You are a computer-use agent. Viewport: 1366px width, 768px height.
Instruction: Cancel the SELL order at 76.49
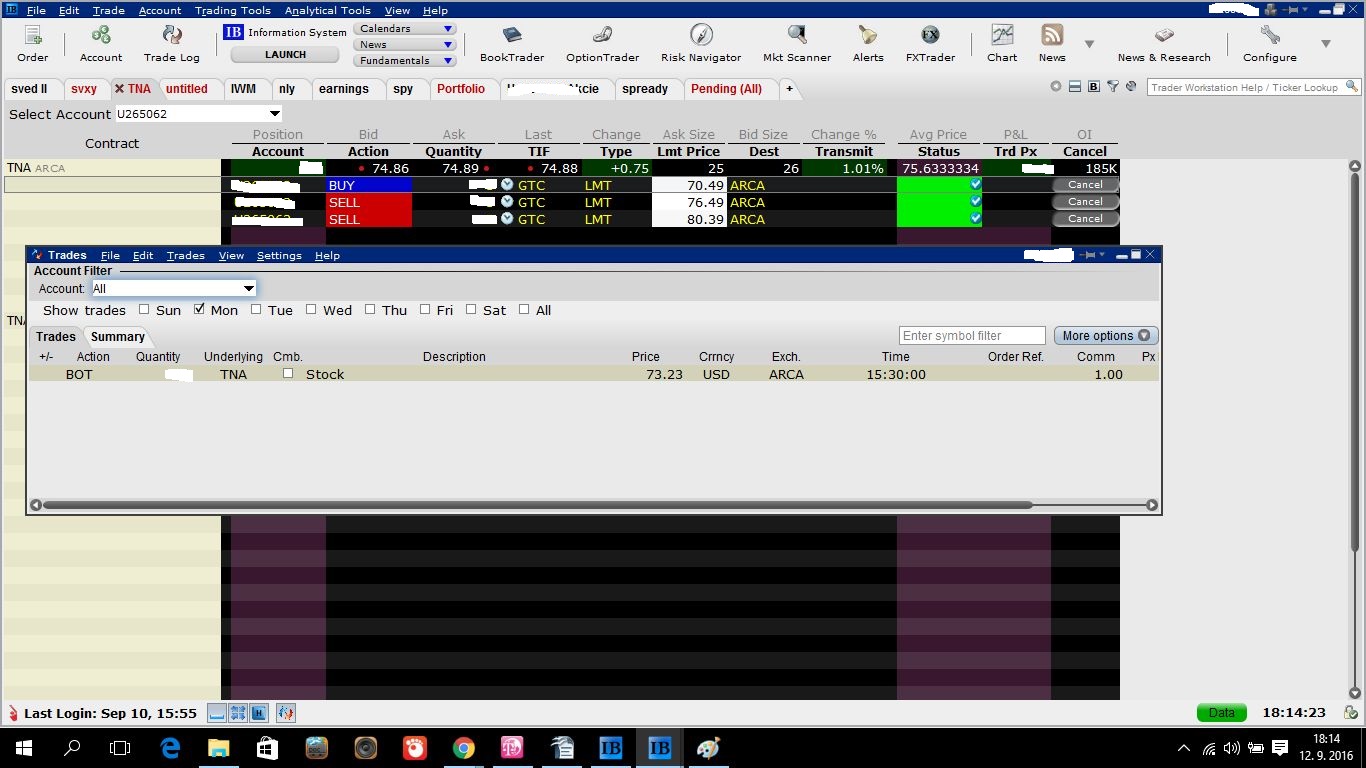point(1085,202)
